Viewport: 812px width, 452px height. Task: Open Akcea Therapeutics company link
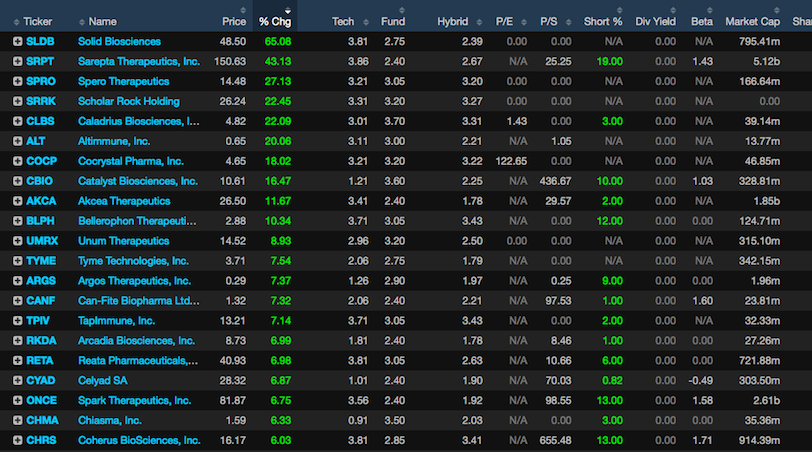click(124, 201)
